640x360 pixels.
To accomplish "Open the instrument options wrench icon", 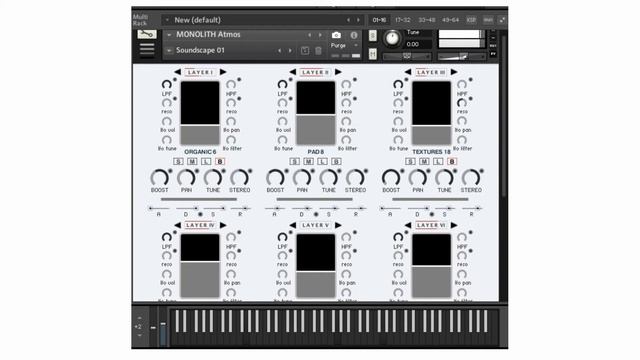I will coord(147,34).
